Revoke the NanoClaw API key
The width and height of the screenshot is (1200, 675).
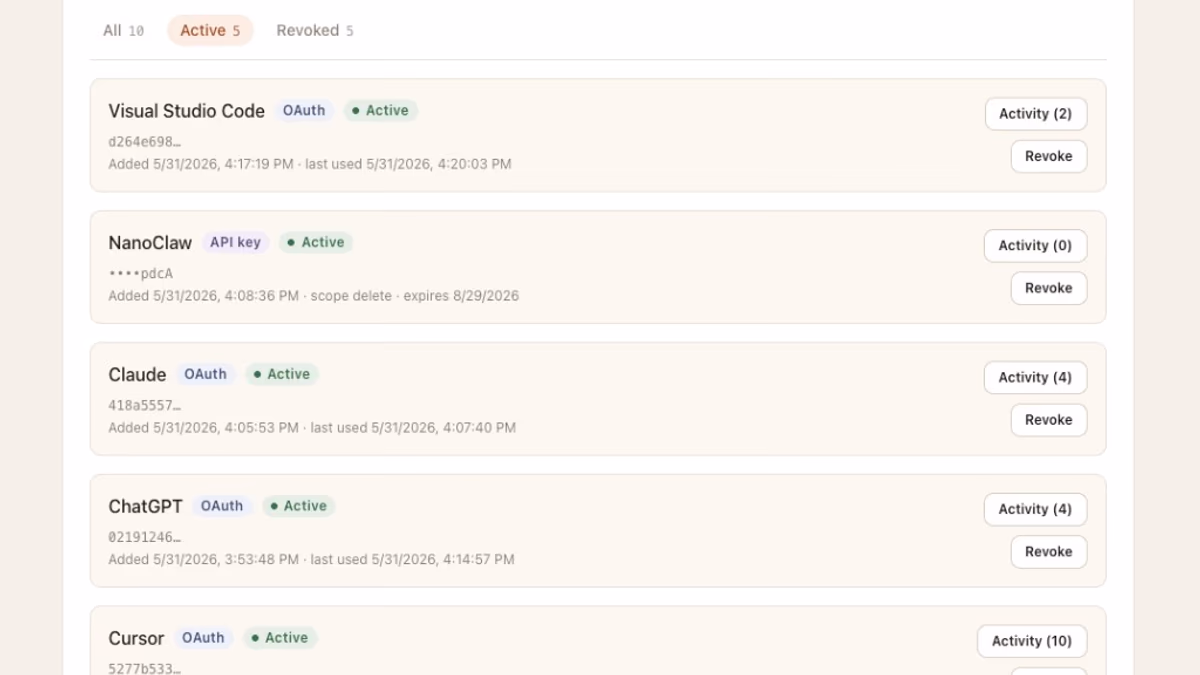(x=1048, y=288)
